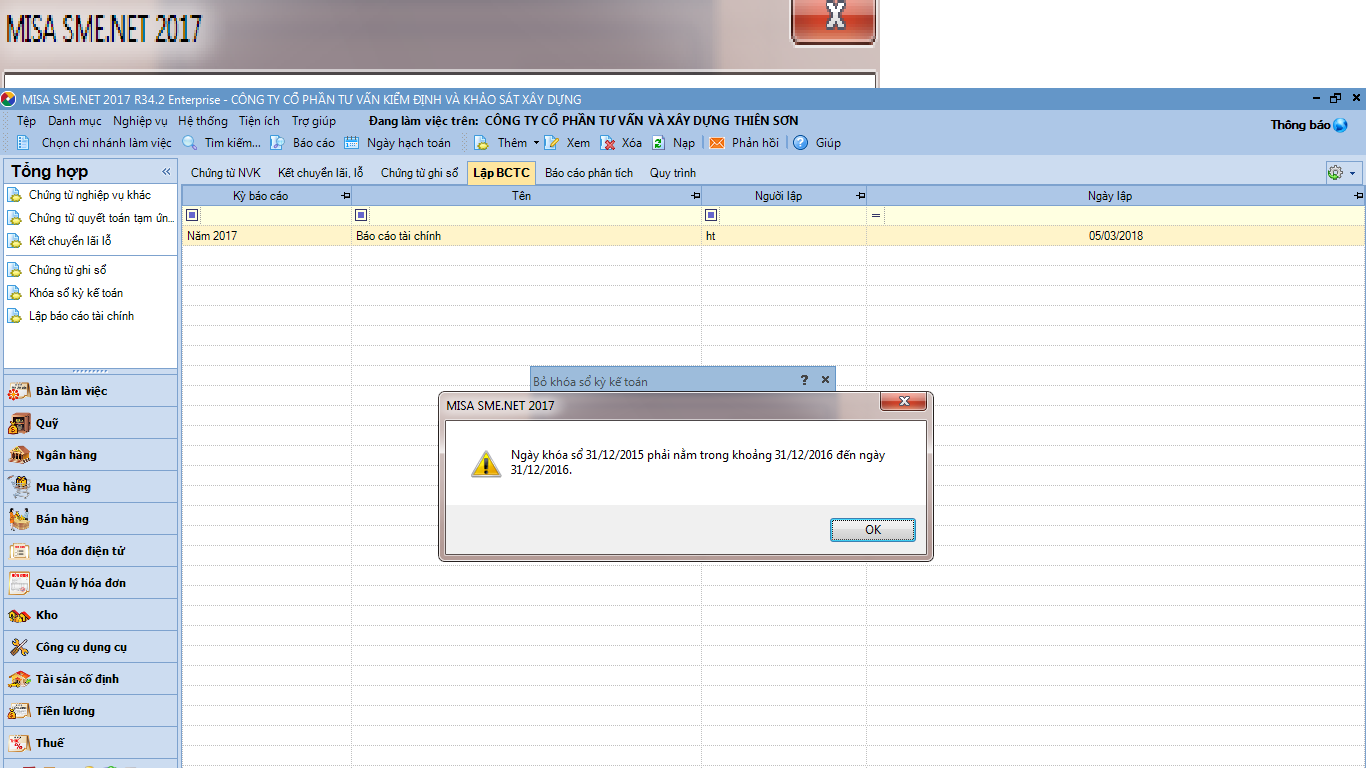Screen dimensions: 1366x768
Task: Open Chứng từ quyết toán tạm ứng item
Action: (90, 218)
